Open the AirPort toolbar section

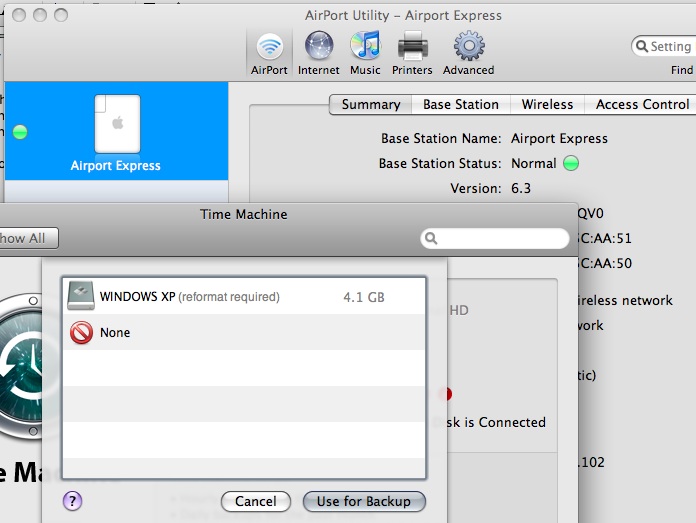(x=269, y=54)
